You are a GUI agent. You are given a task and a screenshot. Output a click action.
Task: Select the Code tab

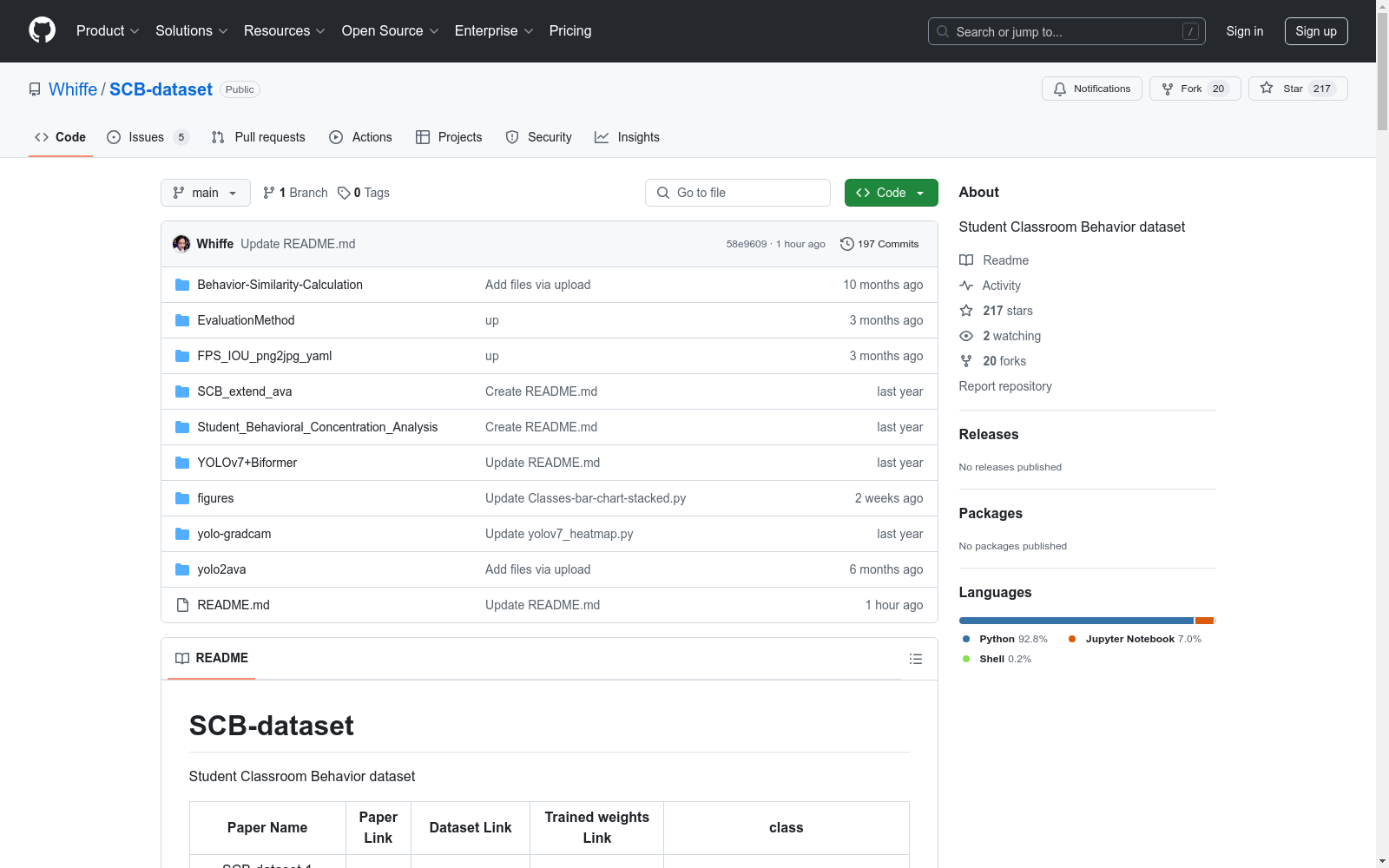[61, 137]
